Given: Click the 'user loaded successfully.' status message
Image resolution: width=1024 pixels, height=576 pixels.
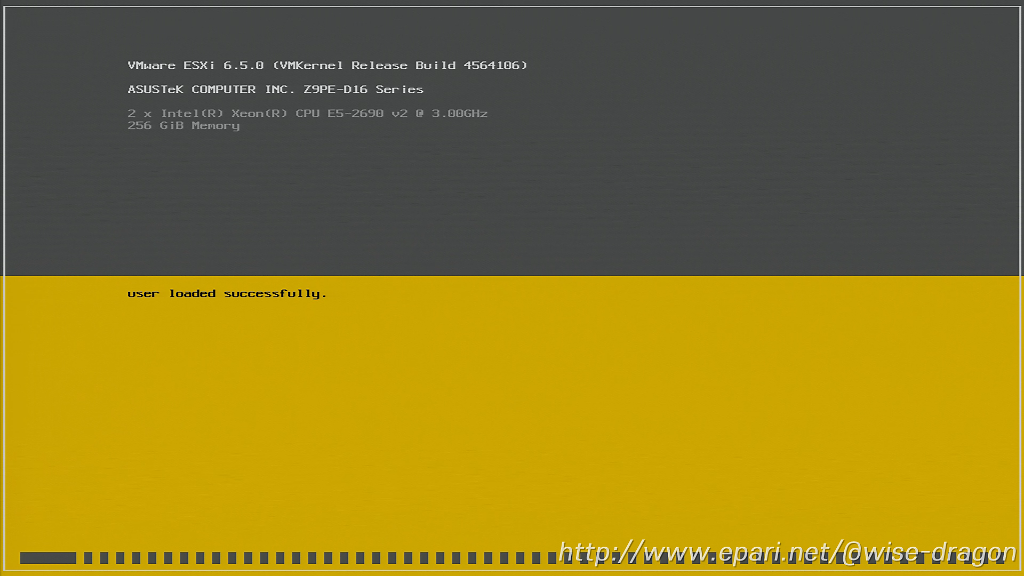Looking at the screenshot, I should [x=227, y=294].
